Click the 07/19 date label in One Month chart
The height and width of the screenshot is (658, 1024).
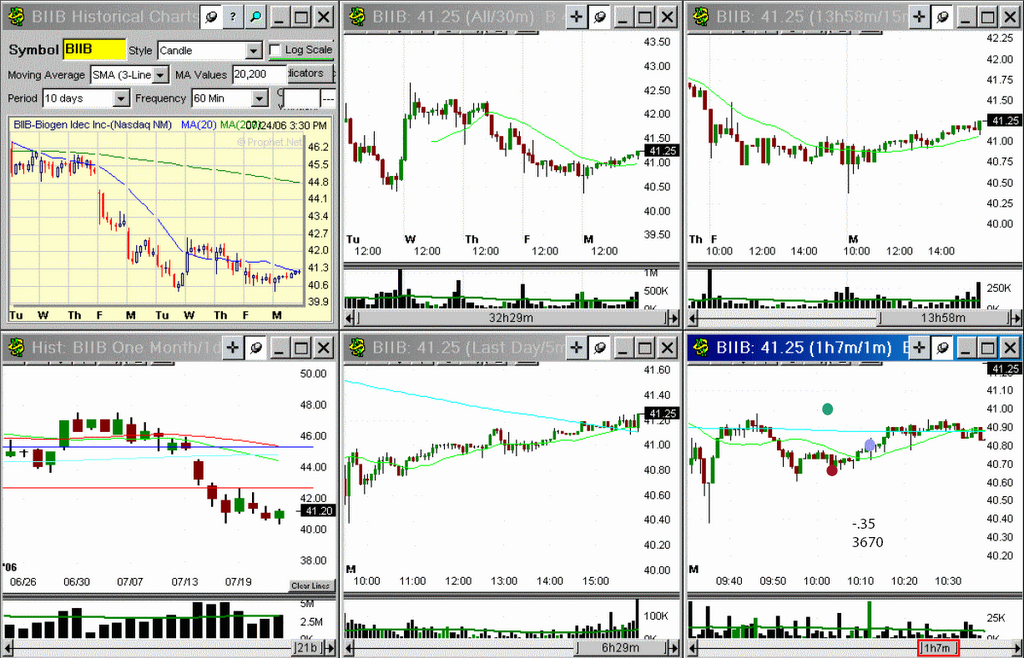pyautogui.click(x=238, y=581)
